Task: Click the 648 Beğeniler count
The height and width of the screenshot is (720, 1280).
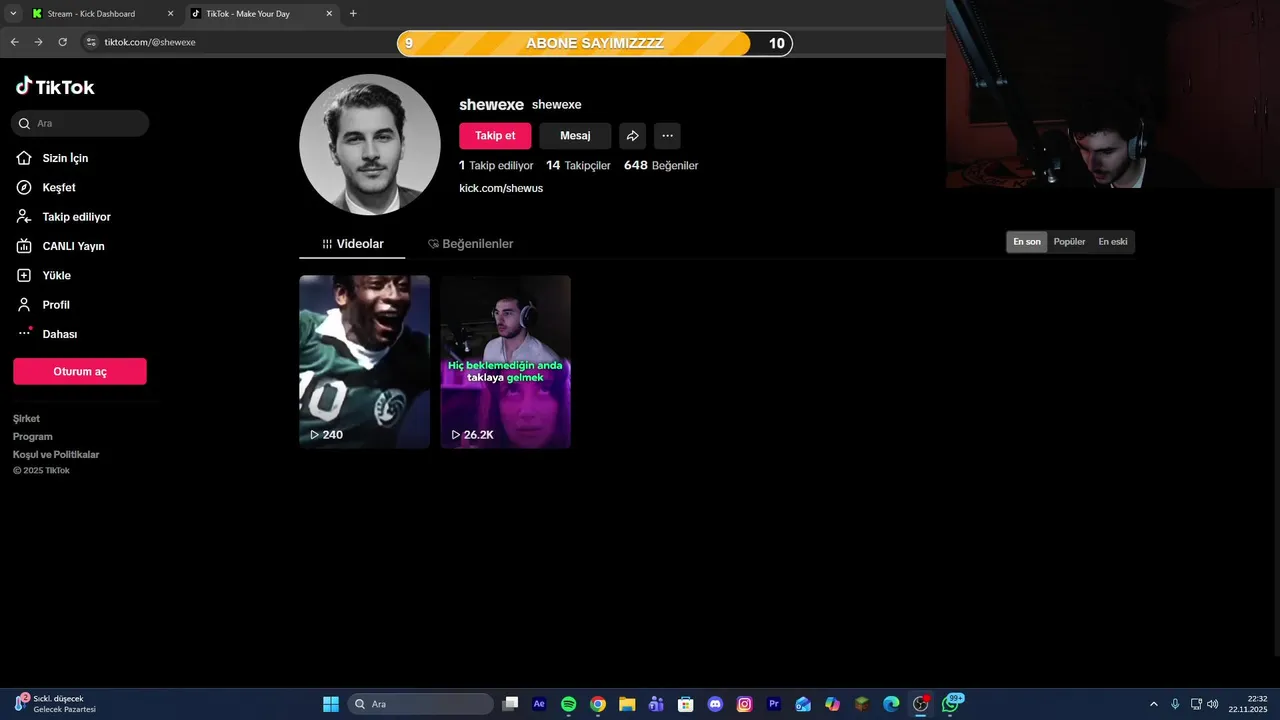Action: [x=661, y=165]
